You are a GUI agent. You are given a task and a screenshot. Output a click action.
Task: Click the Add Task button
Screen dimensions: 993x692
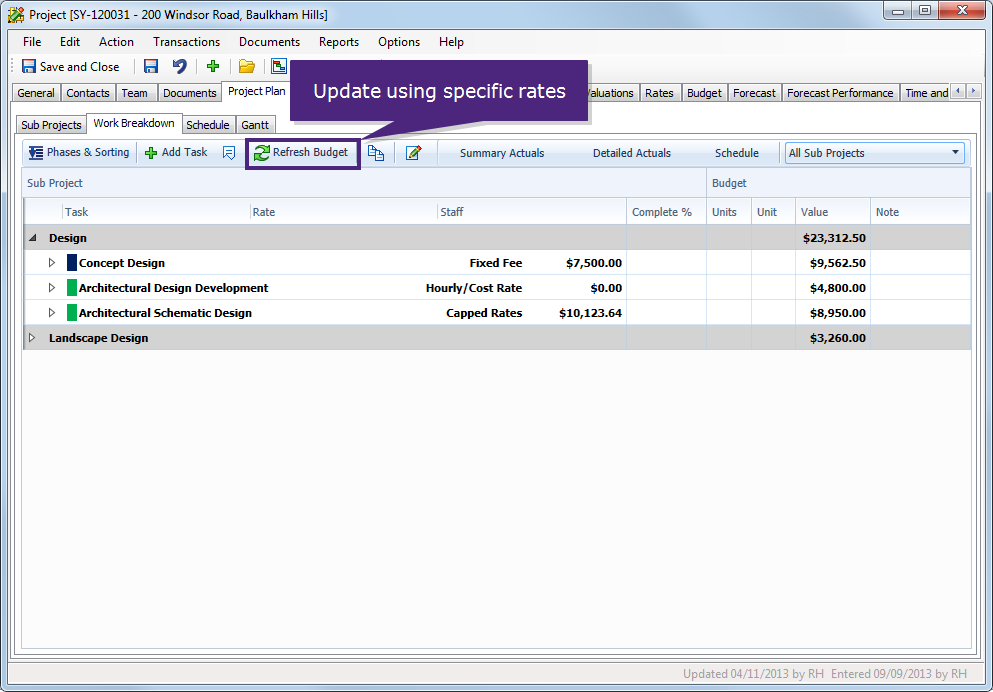(176, 153)
